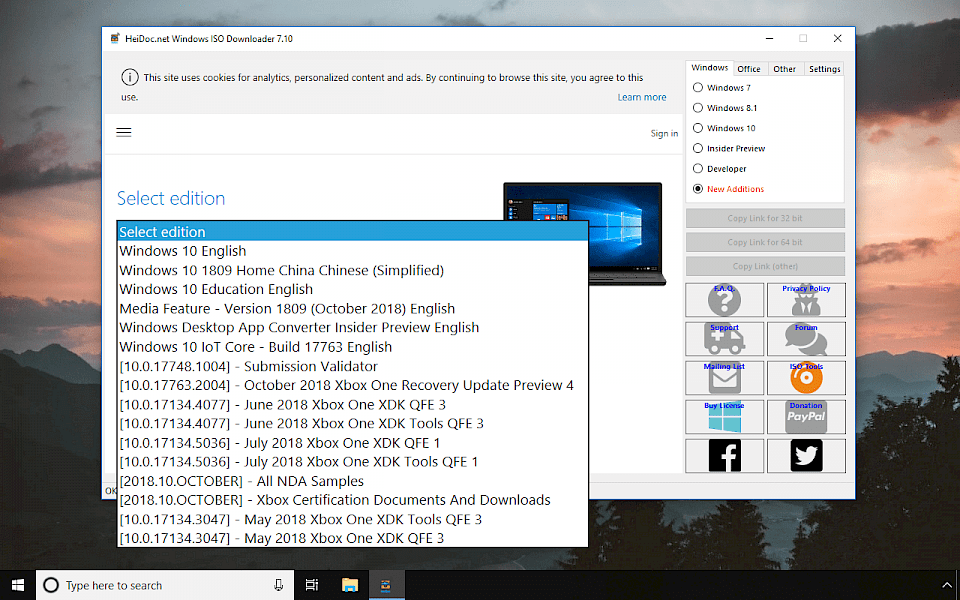Image resolution: width=960 pixels, height=600 pixels.
Task: Click the Buy License Windows logo icon
Action: click(724, 417)
